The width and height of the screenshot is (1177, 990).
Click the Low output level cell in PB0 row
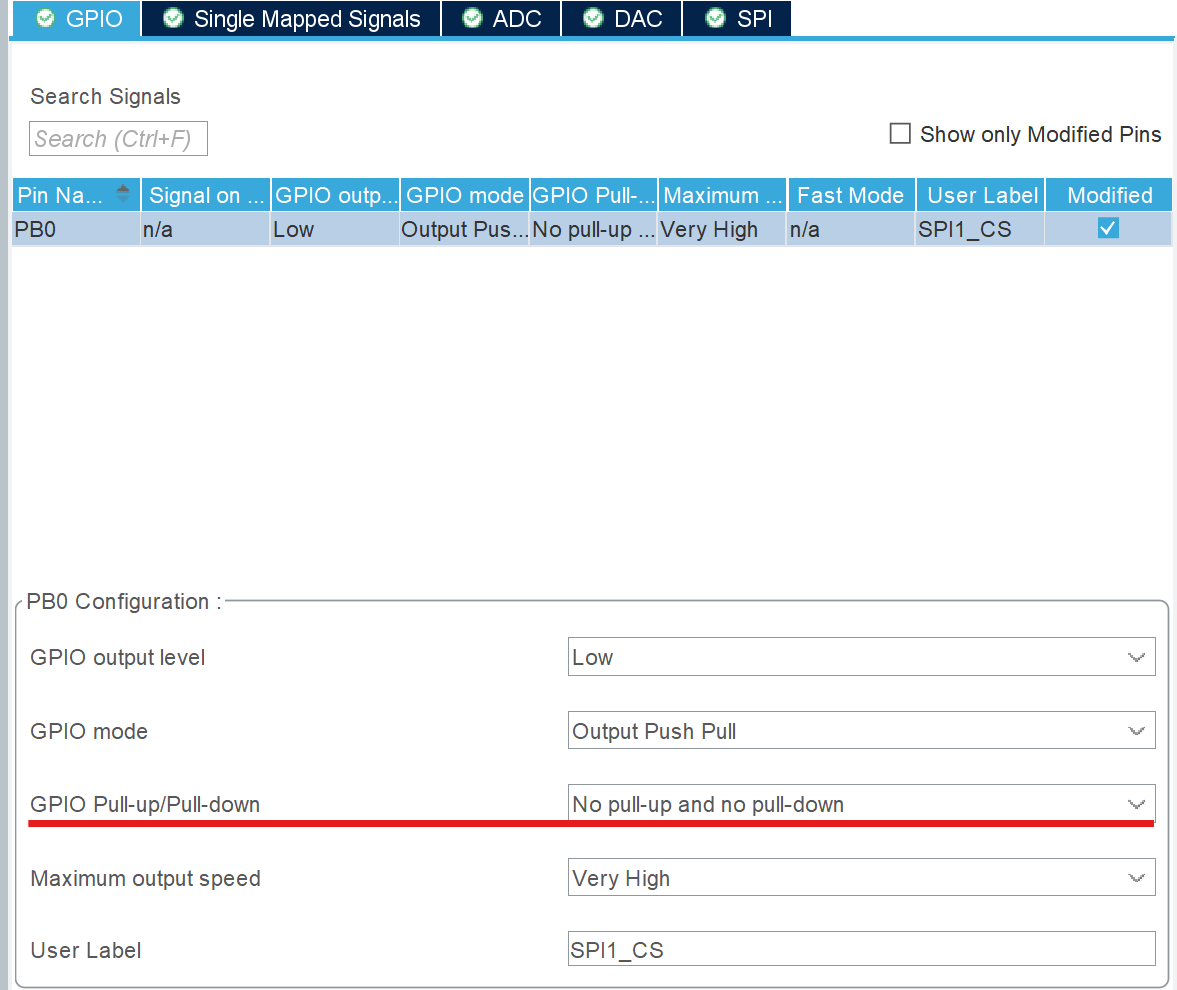(x=335, y=229)
